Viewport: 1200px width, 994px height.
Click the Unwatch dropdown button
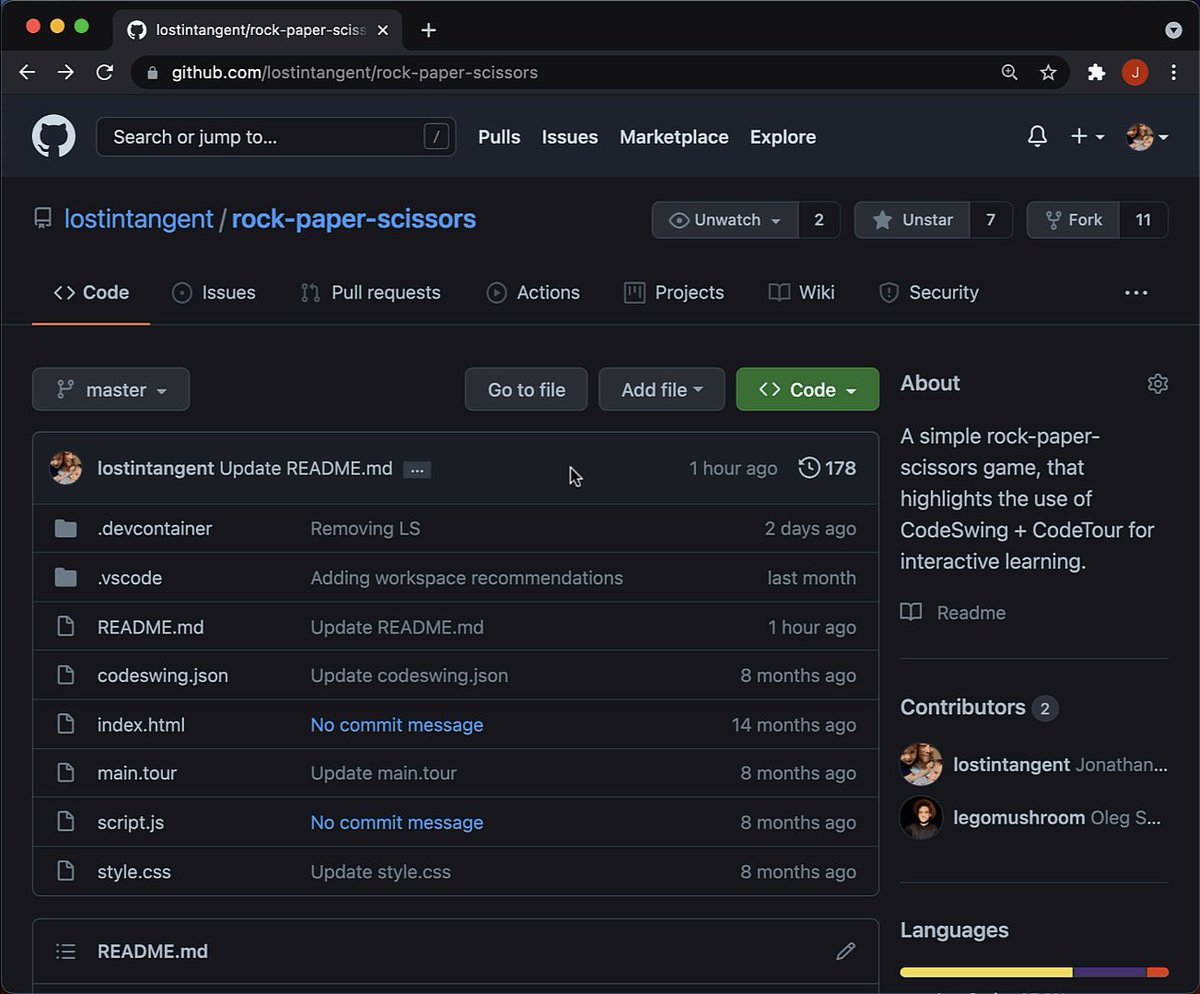point(725,220)
